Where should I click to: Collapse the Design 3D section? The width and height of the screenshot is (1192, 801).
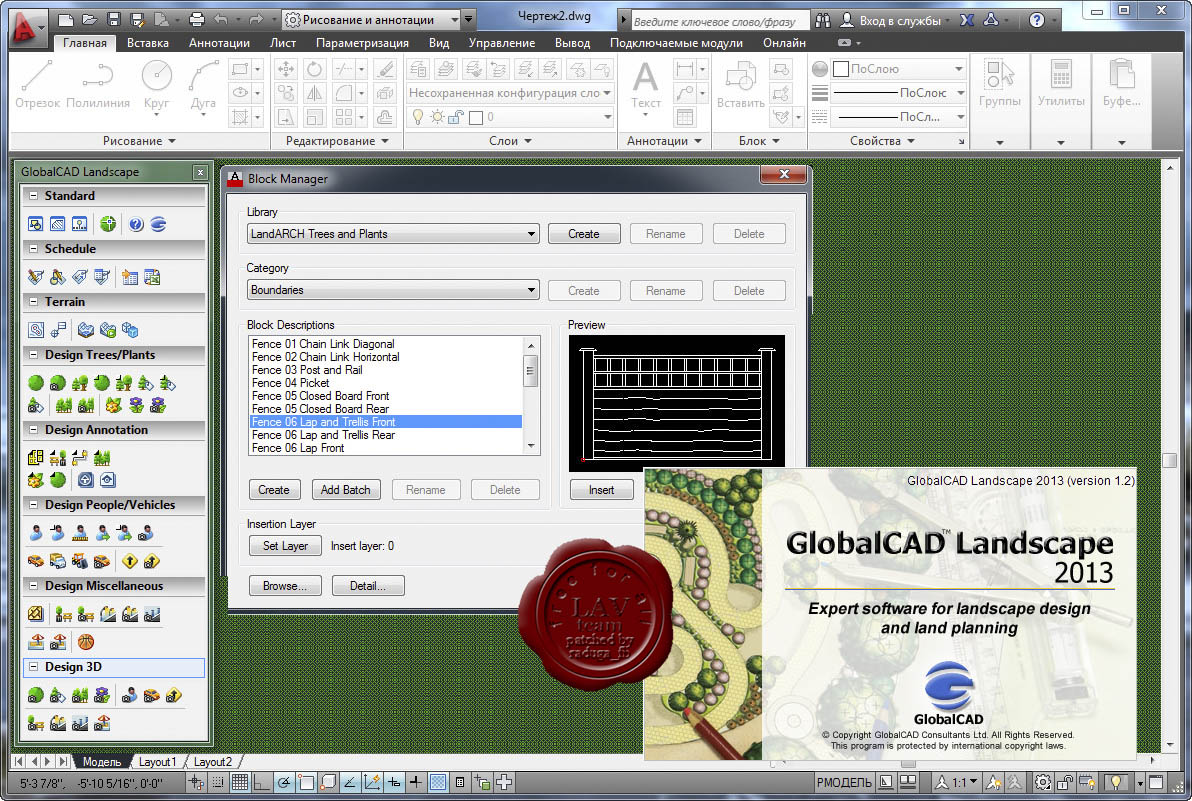33,666
